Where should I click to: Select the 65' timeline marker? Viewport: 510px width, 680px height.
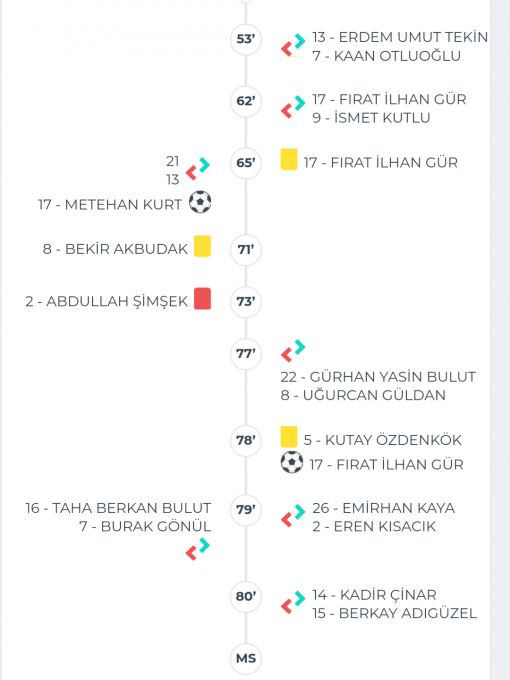point(246,163)
